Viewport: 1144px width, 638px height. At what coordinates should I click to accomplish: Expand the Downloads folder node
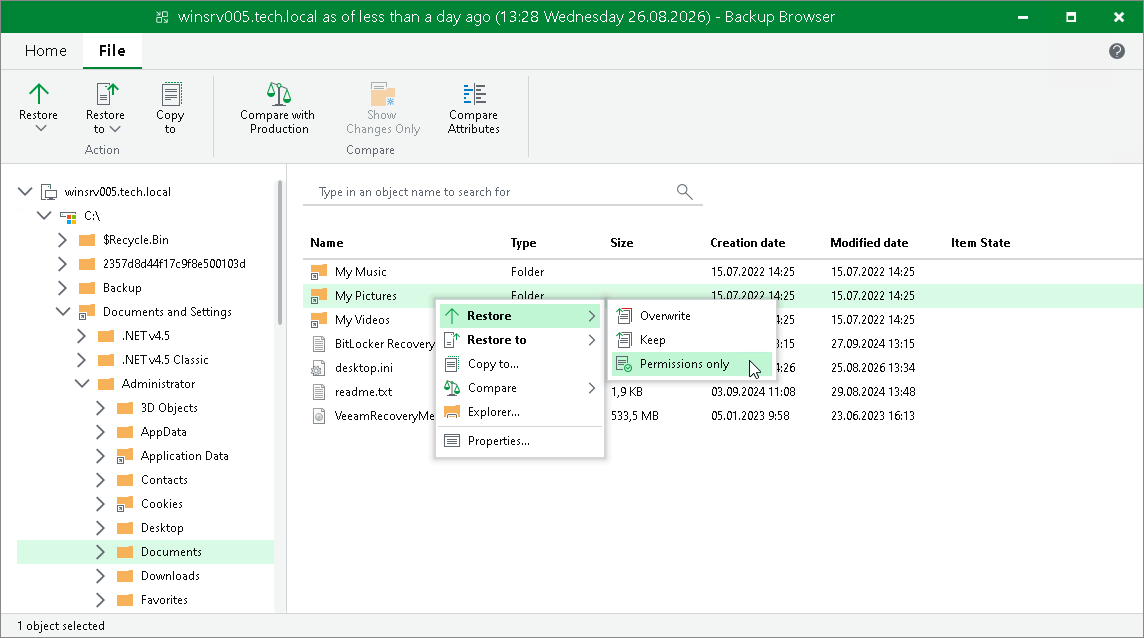tap(100, 576)
